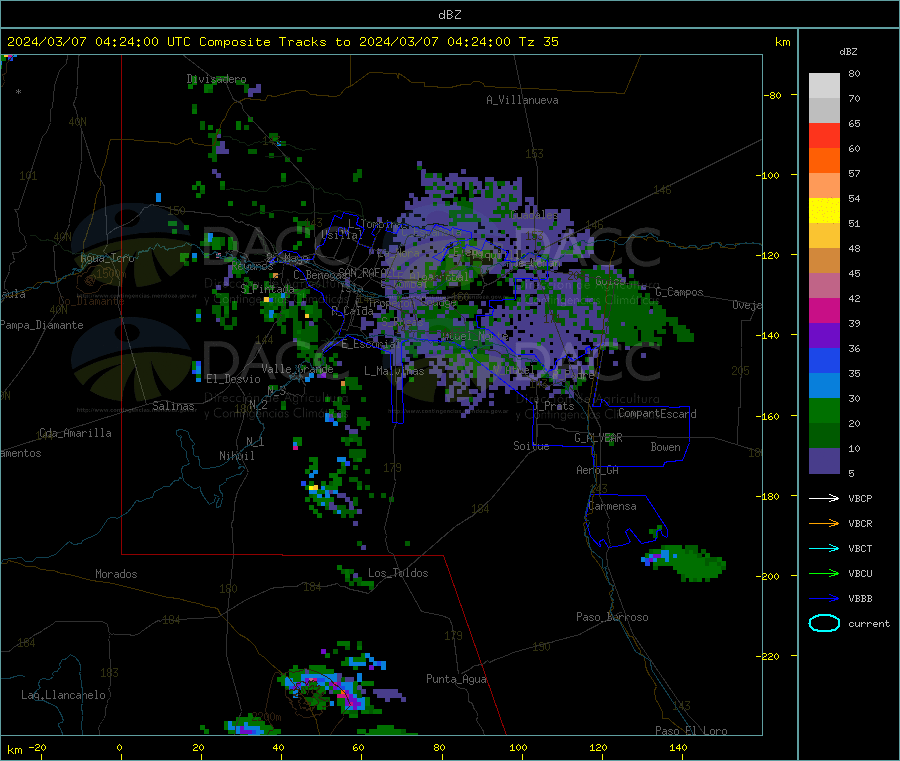Click the Morados map label
The width and height of the screenshot is (900, 761).
click(116, 574)
